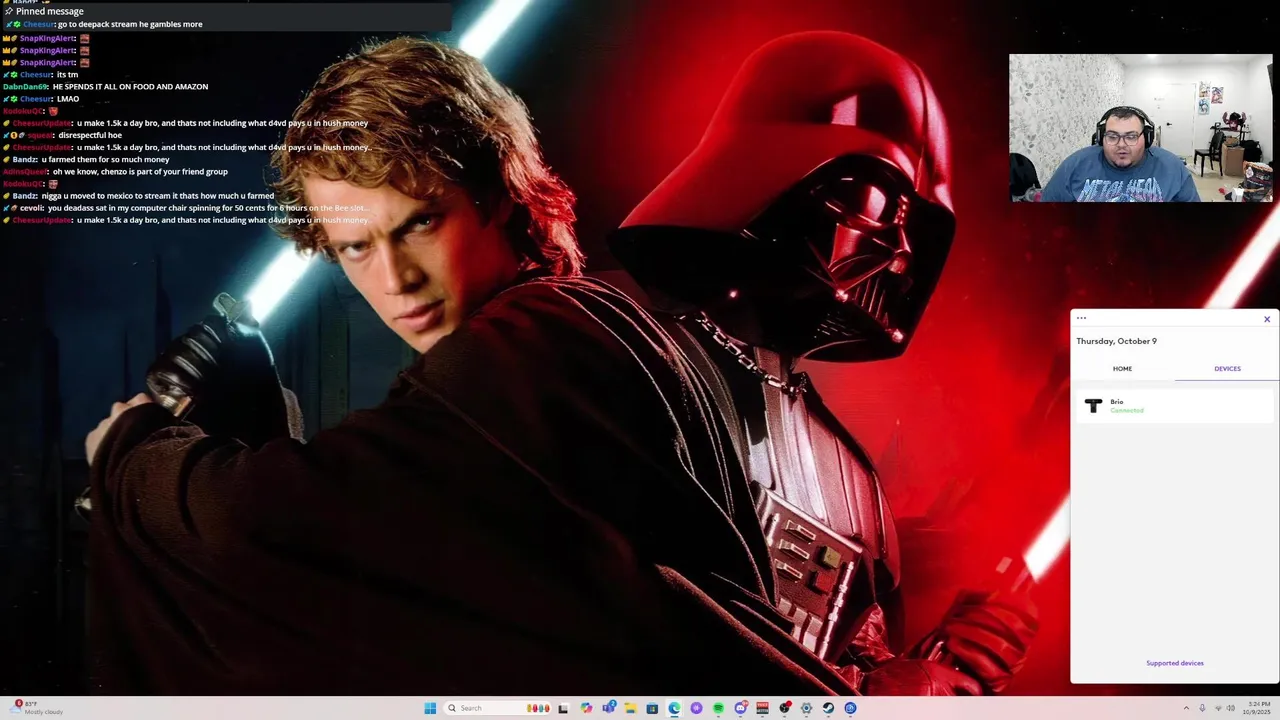The width and height of the screenshot is (1280, 720).
Task: Open Spotify from the taskbar
Action: 718,708
